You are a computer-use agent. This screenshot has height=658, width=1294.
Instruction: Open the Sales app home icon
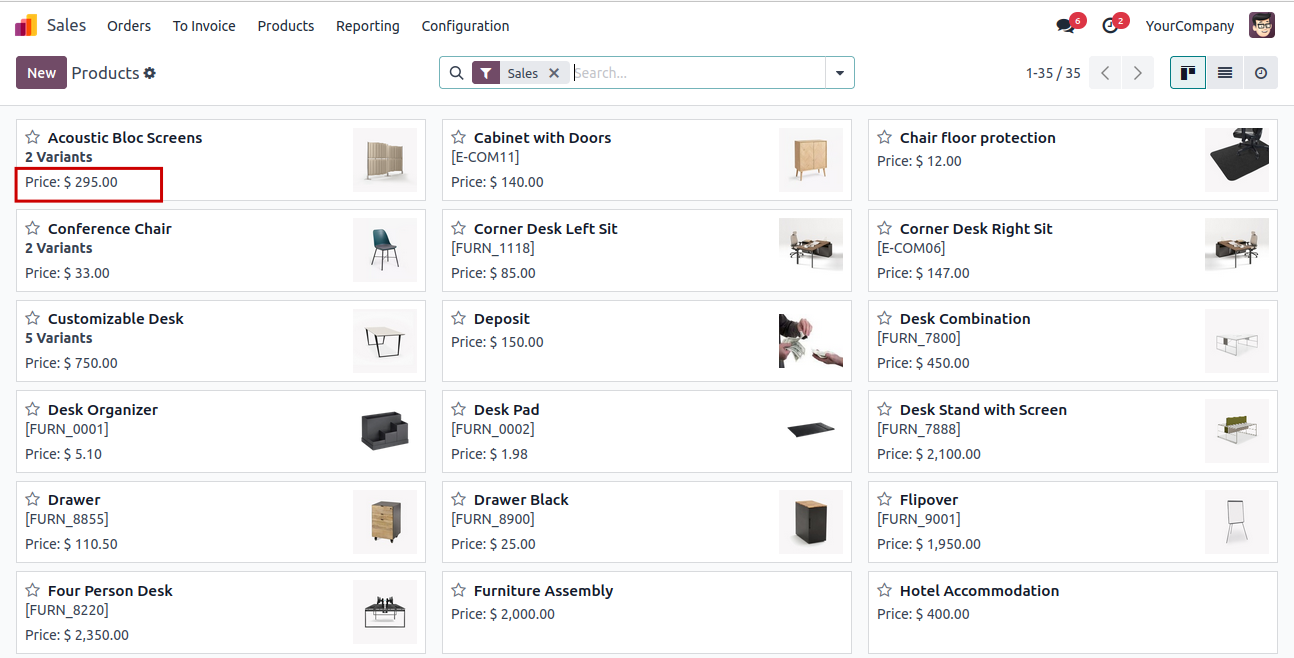(x=26, y=26)
